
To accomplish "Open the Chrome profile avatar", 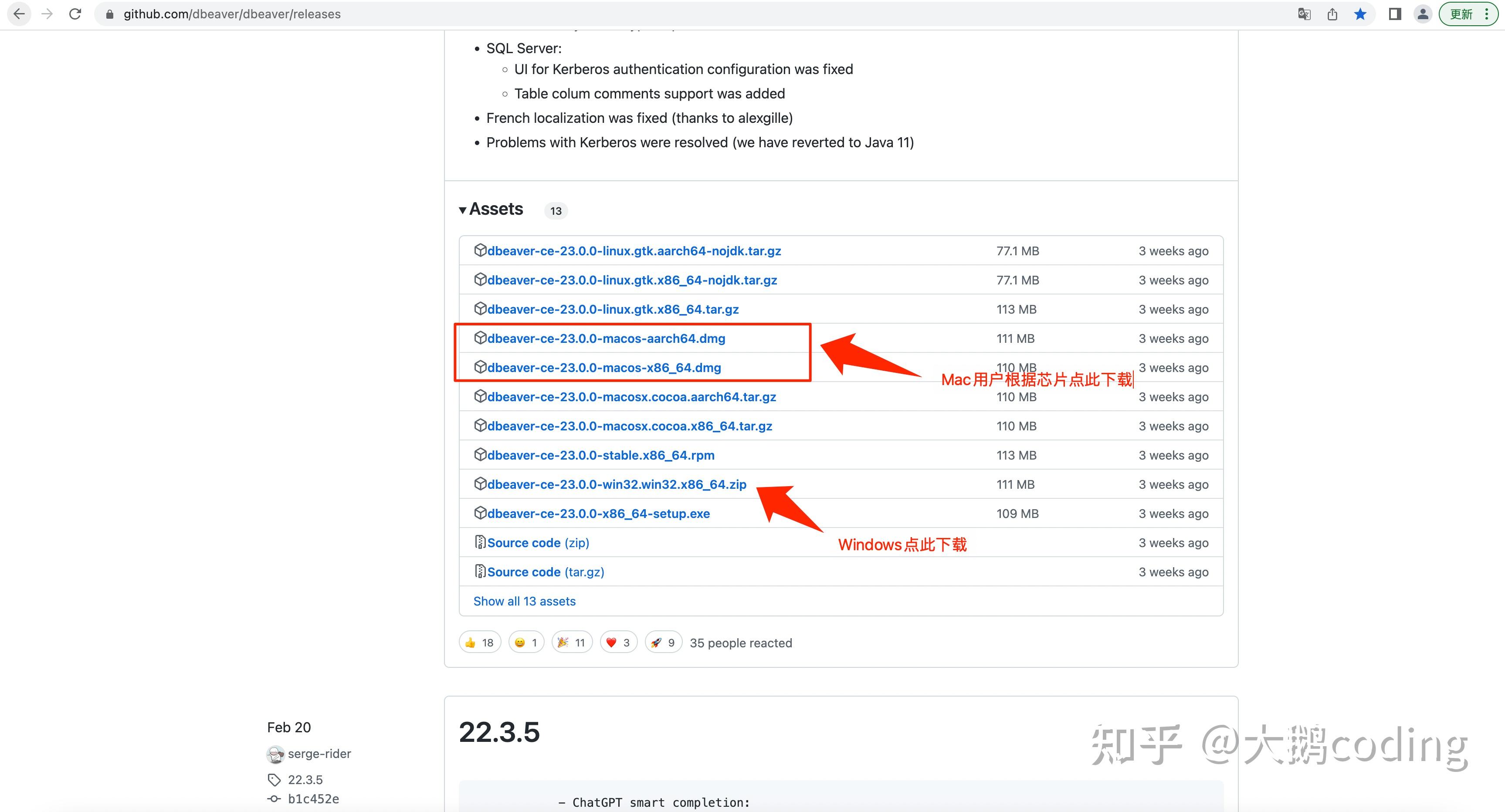I will tap(1423, 14).
